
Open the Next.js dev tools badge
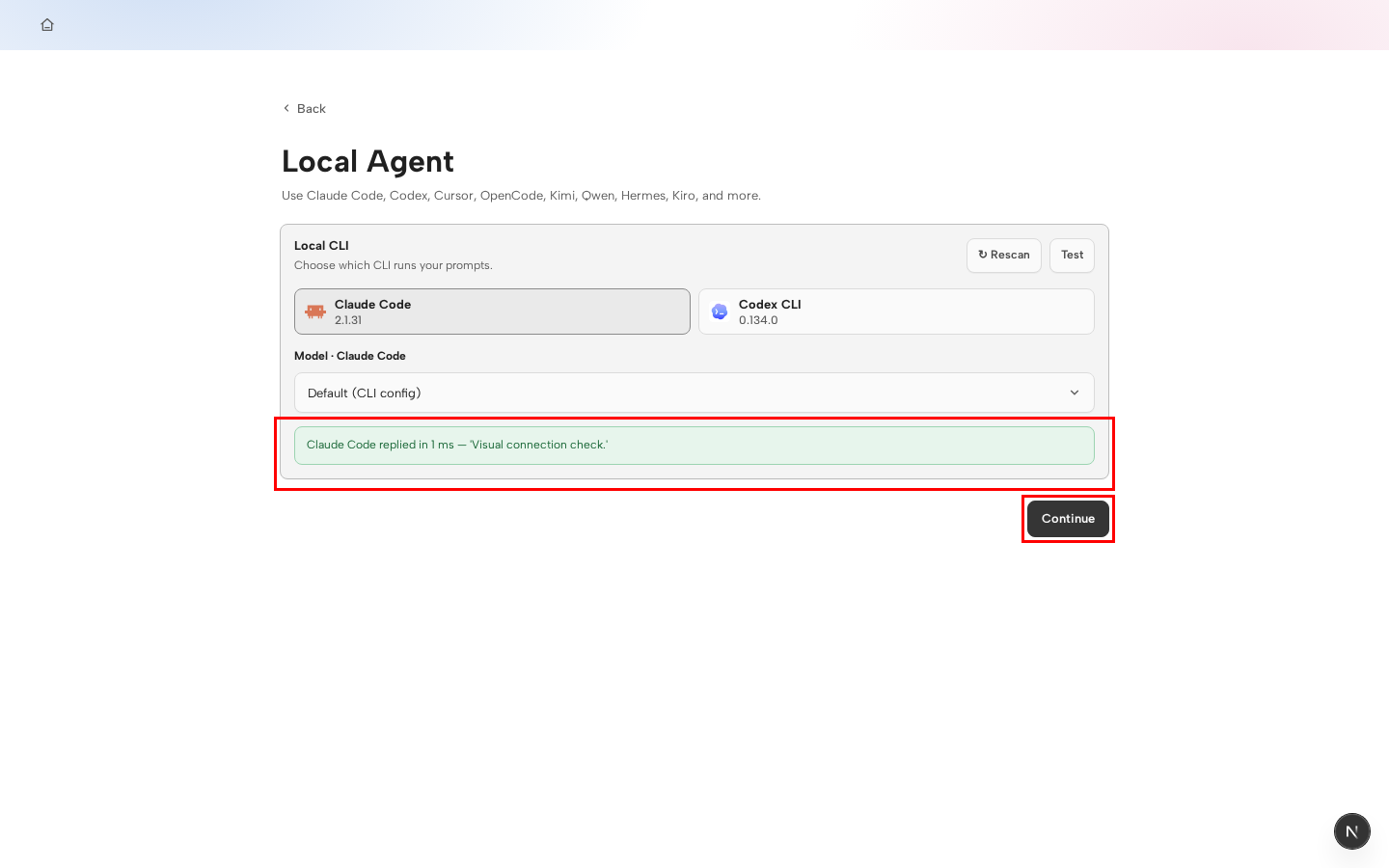[x=1352, y=831]
